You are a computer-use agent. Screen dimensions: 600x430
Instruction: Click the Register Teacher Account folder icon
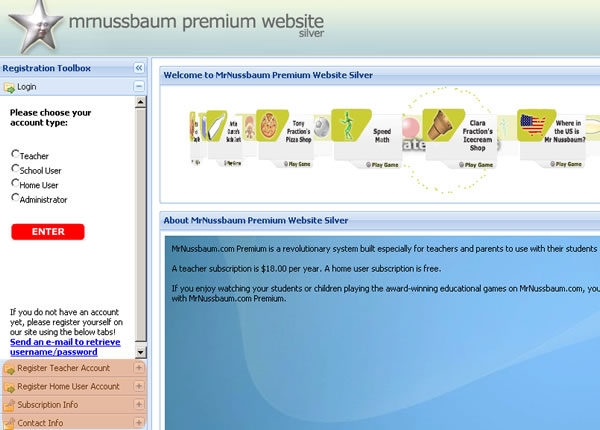tap(9, 369)
